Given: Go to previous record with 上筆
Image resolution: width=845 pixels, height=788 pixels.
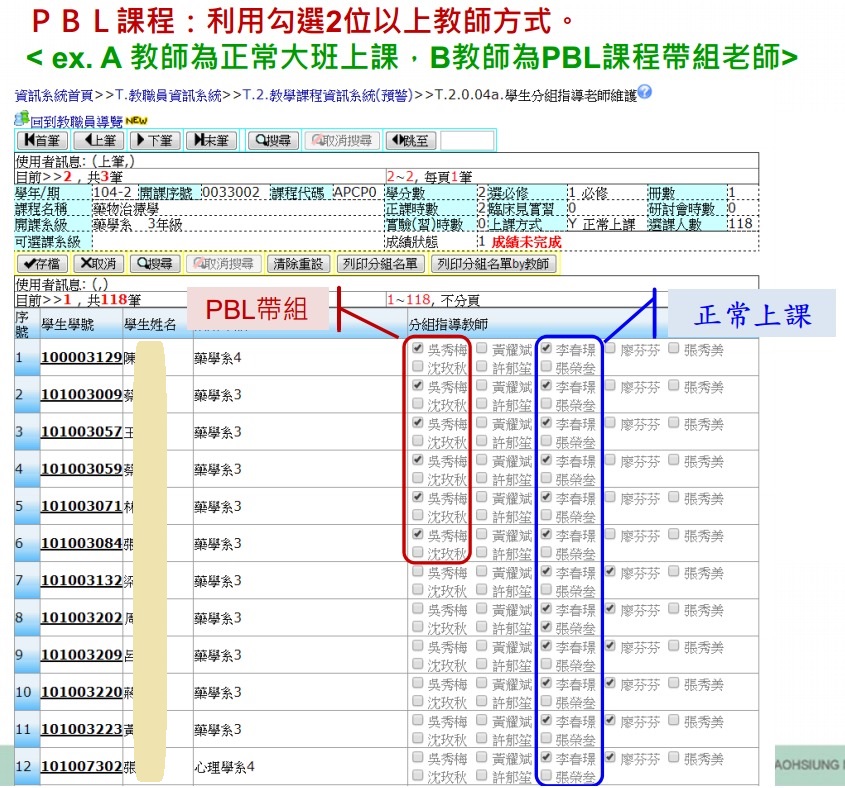Looking at the screenshot, I should 99,141.
